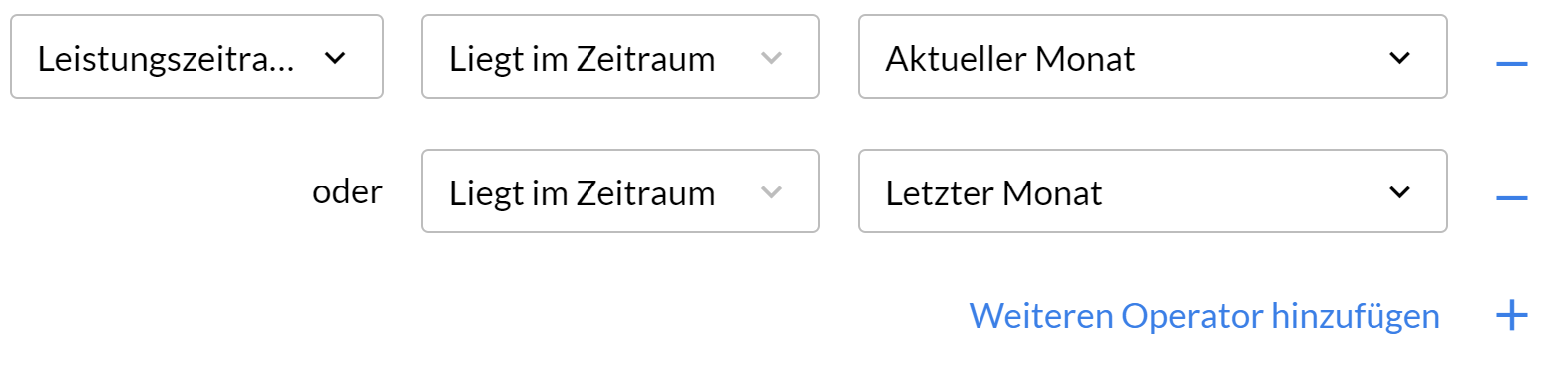Viewport: 1568px width, 372px height.
Task: Open the first row 'Liegt im Zeitraum' operator dropdown
Action: click(x=620, y=57)
